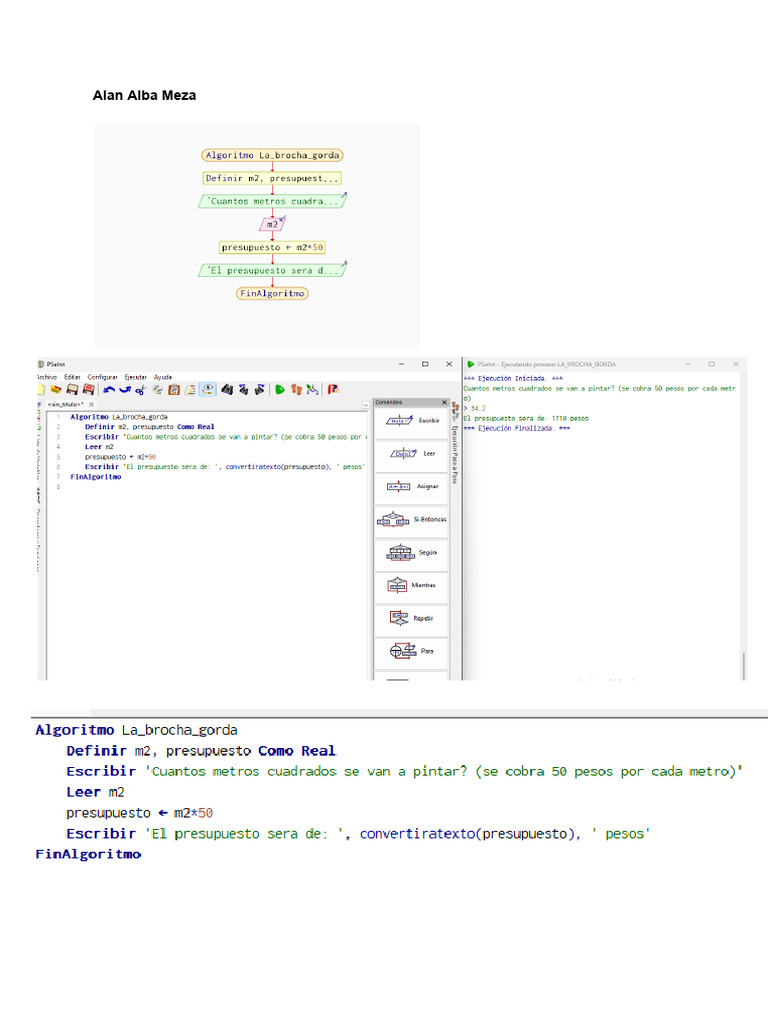Click the step-by-step footprints icon
This screenshot has width=768, height=1024.
[296, 389]
